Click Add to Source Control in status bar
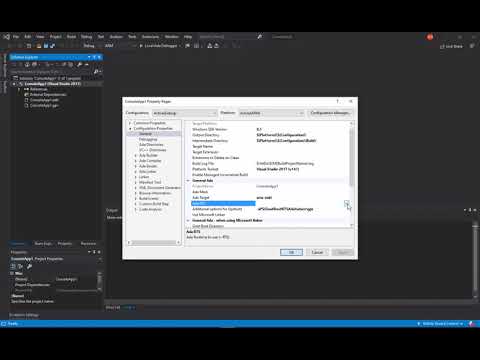 point(440,324)
